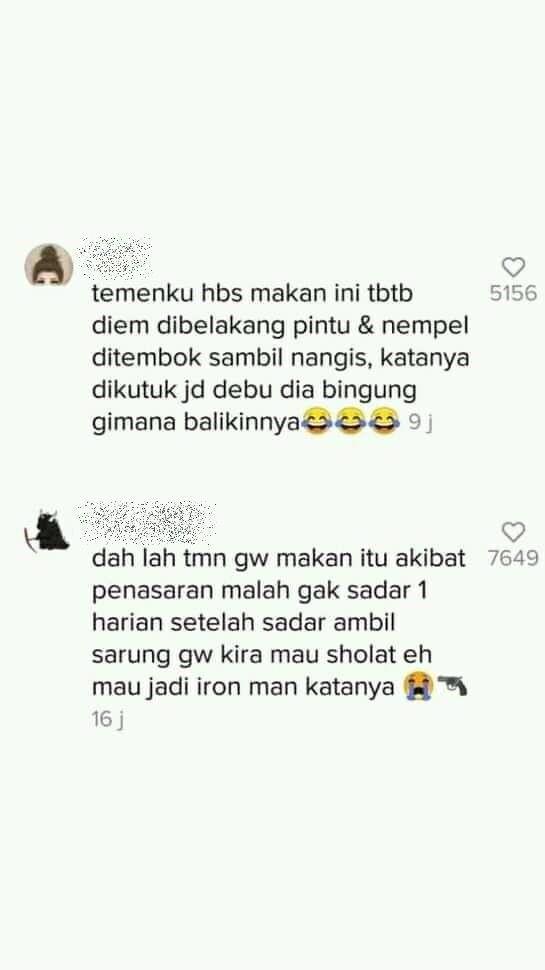Tap the line "sarung gw kira mau sholat eh"

262,655
